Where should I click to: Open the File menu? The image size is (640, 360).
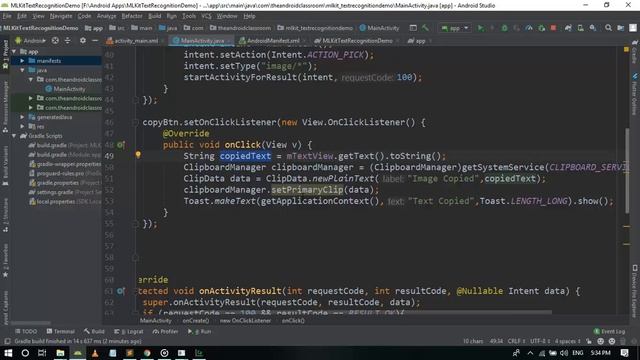pyautogui.click(x=7, y=16)
